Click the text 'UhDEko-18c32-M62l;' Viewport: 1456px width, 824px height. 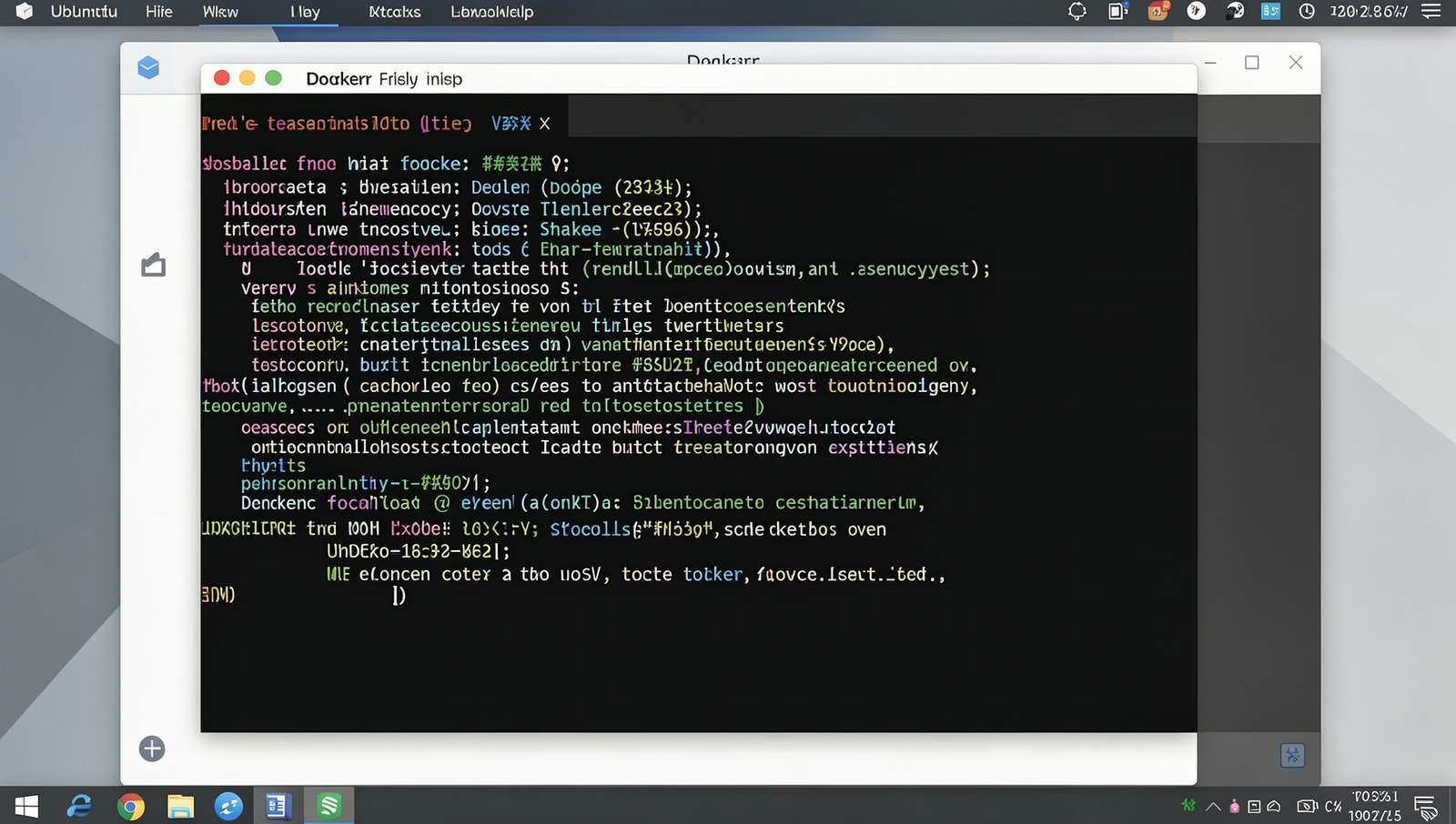418,552
